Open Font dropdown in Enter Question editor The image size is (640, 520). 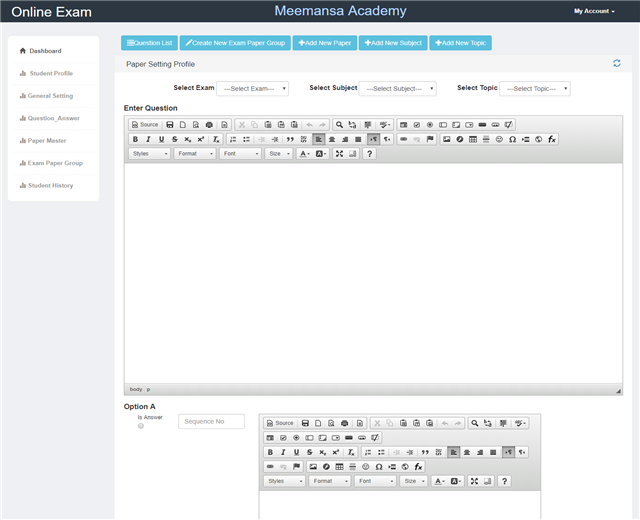coord(240,153)
